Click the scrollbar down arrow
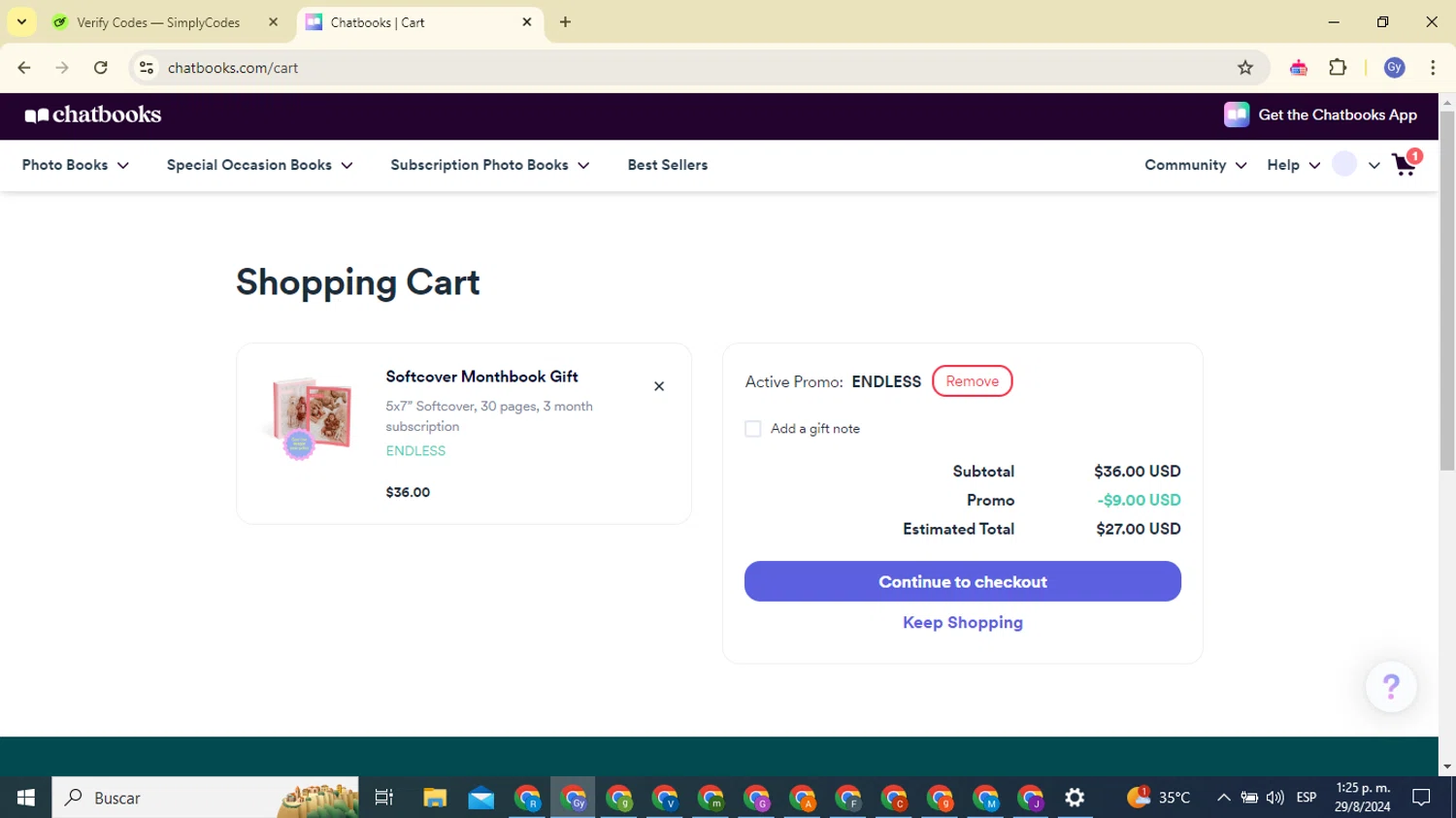The width and height of the screenshot is (1456, 818). click(x=1447, y=768)
